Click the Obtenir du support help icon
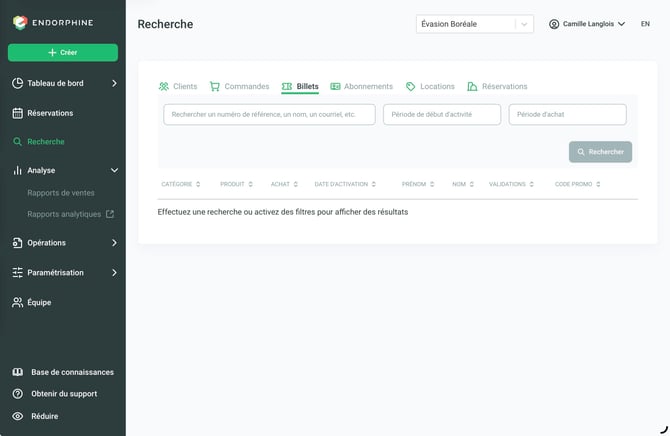The height and width of the screenshot is (436, 670). click(18, 394)
